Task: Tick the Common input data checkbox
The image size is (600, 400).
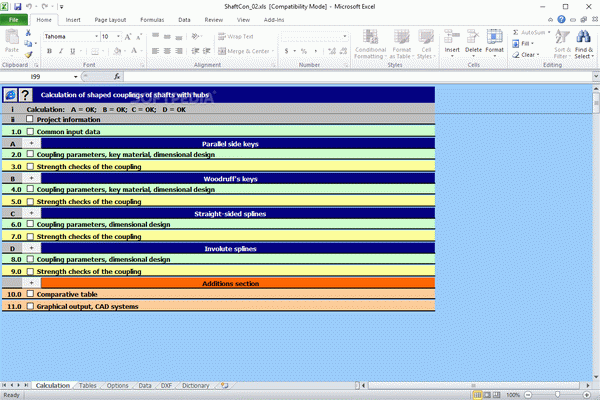Action: pyautogui.click(x=30, y=131)
